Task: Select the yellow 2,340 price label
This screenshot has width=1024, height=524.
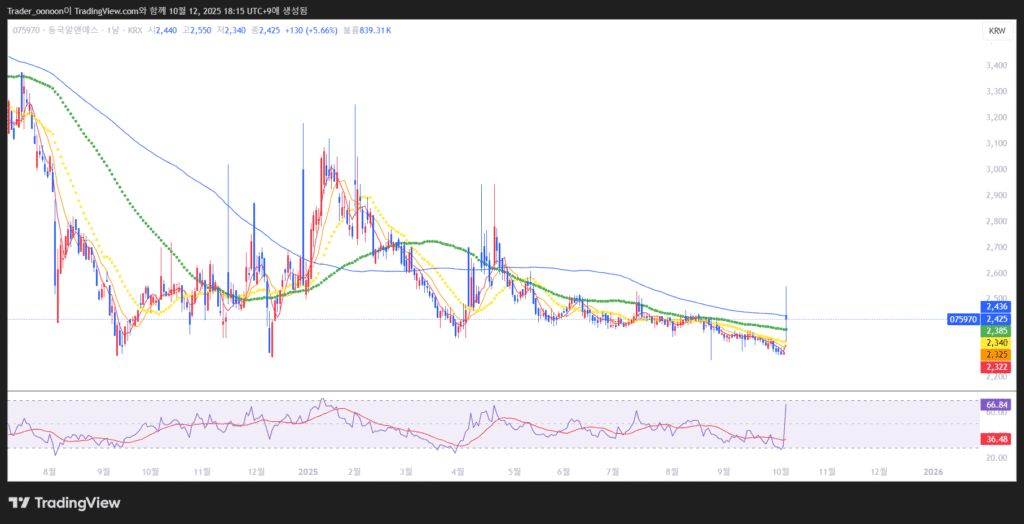Action: (x=996, y=343)
